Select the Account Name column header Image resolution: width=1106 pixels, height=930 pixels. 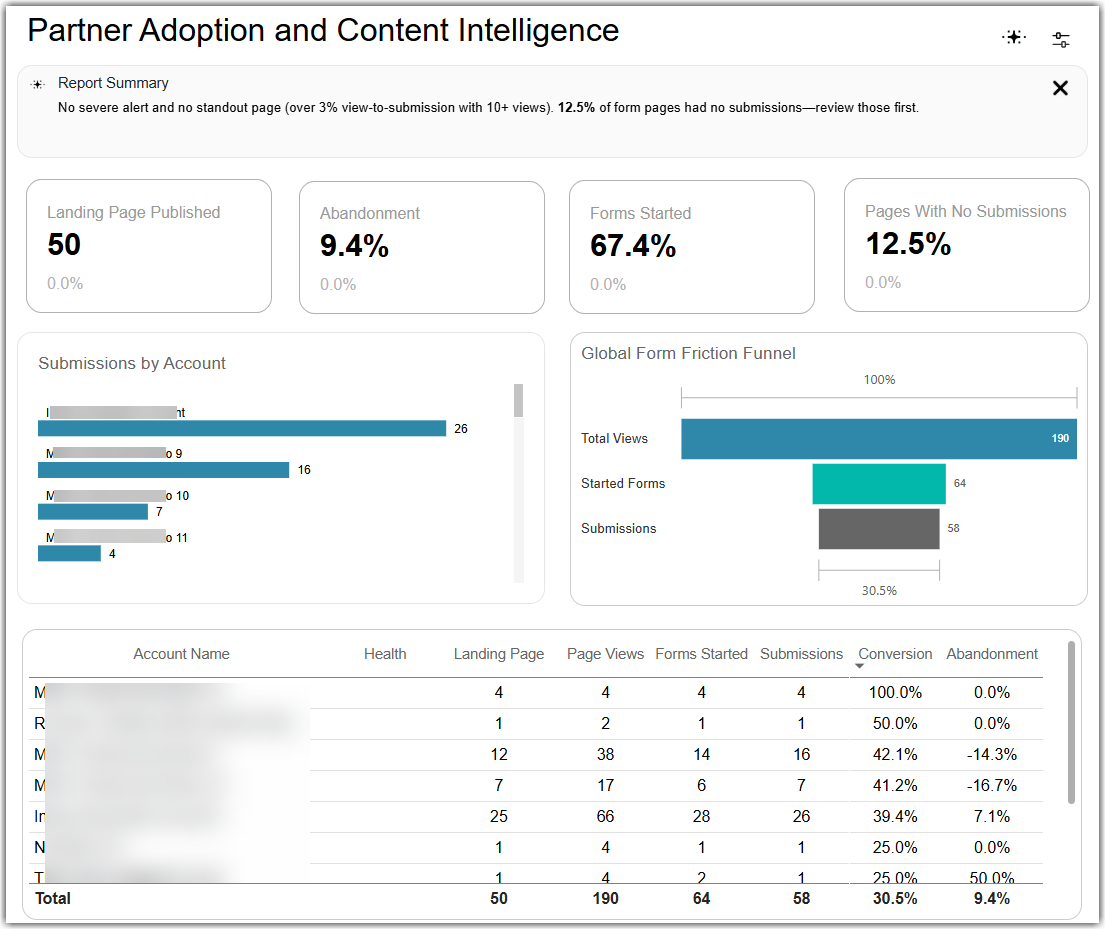click(x=181, y=654)
